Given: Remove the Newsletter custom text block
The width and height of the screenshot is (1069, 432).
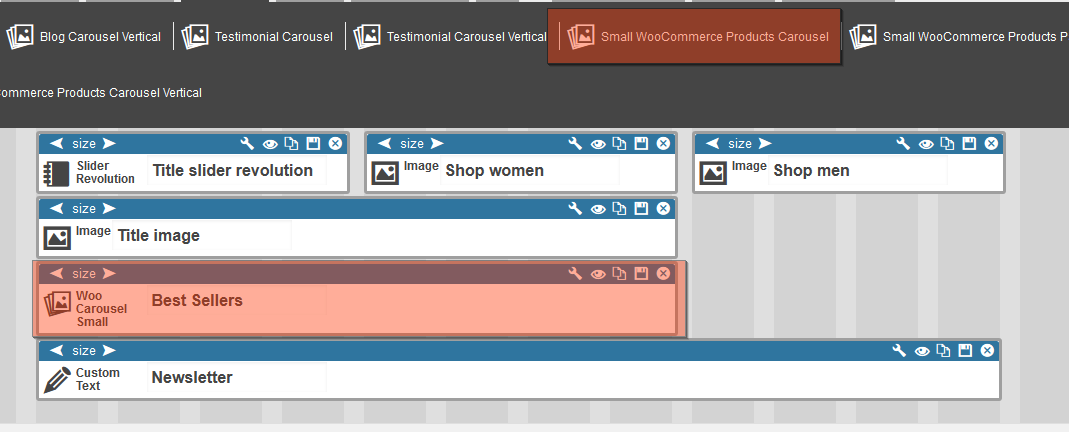Looking at the screenshot, I should point(987,351).
